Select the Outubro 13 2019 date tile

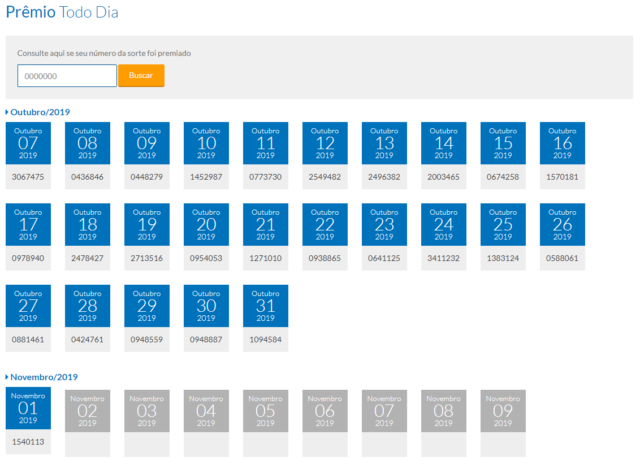(384, 143)
